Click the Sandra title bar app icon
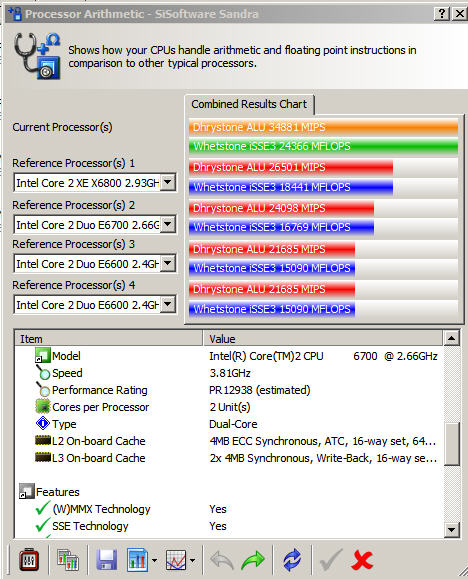 [x=15, y=14]
